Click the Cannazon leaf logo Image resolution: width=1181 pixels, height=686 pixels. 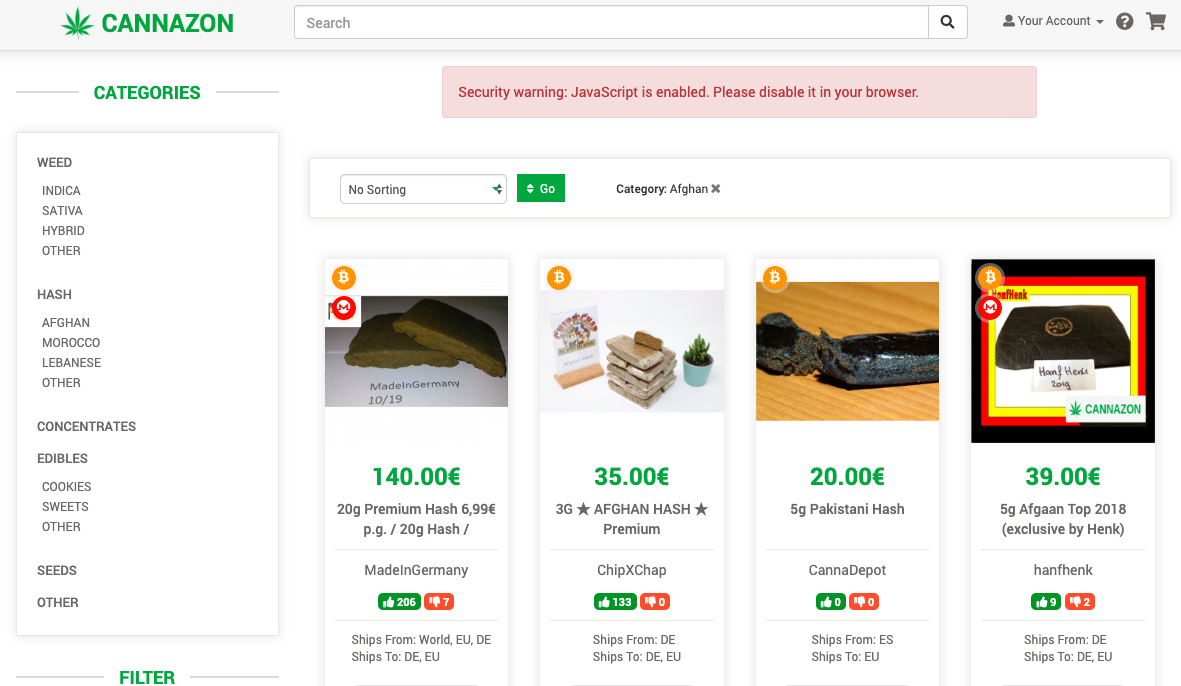(x=77, y=23)
